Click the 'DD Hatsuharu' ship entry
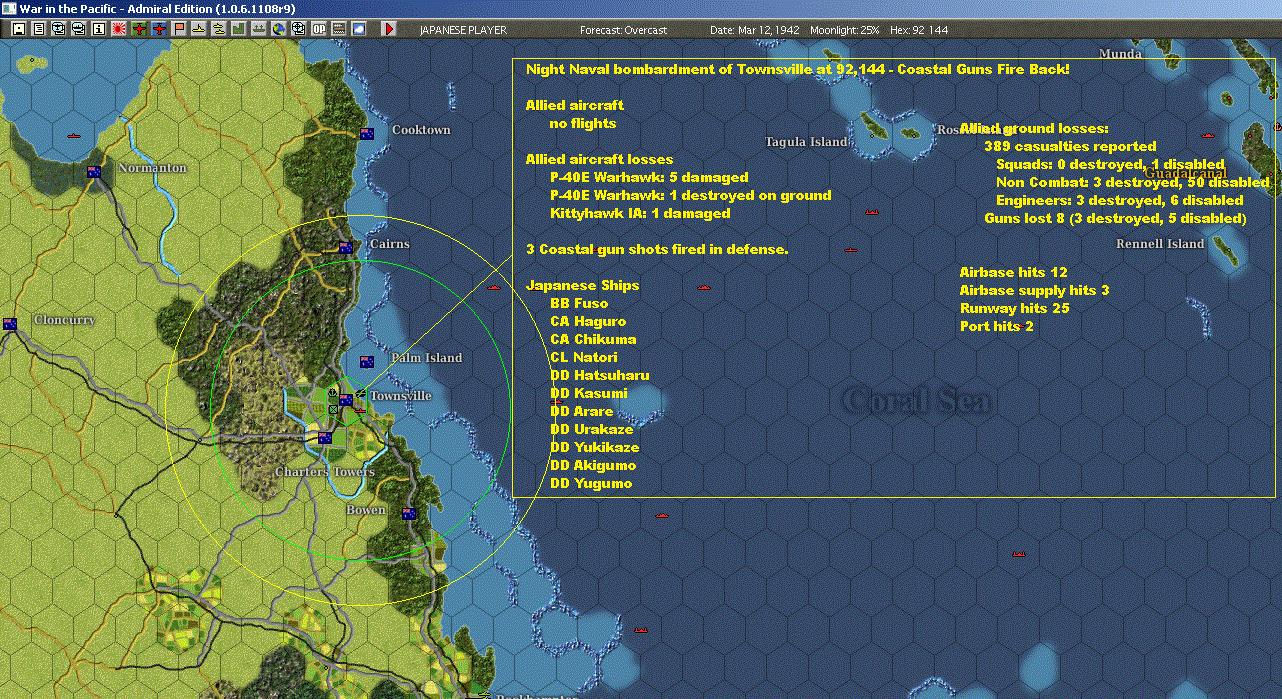The height and width of the screenshot is (699, 1282). 600,376
